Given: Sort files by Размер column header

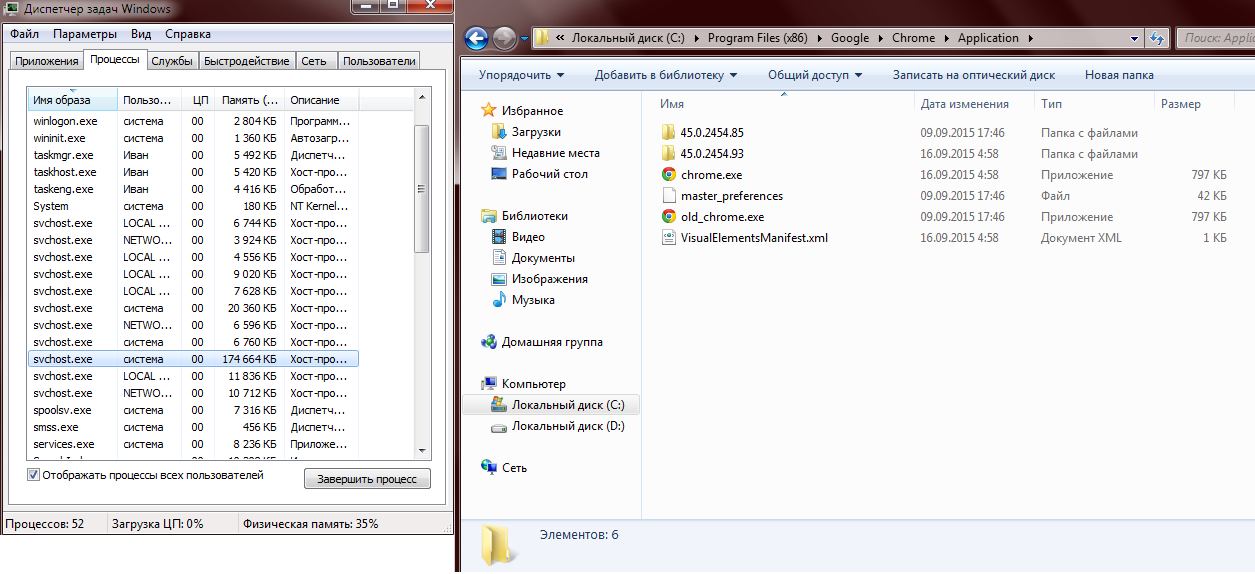Looking at the screenshot, I should point(1193,104).
